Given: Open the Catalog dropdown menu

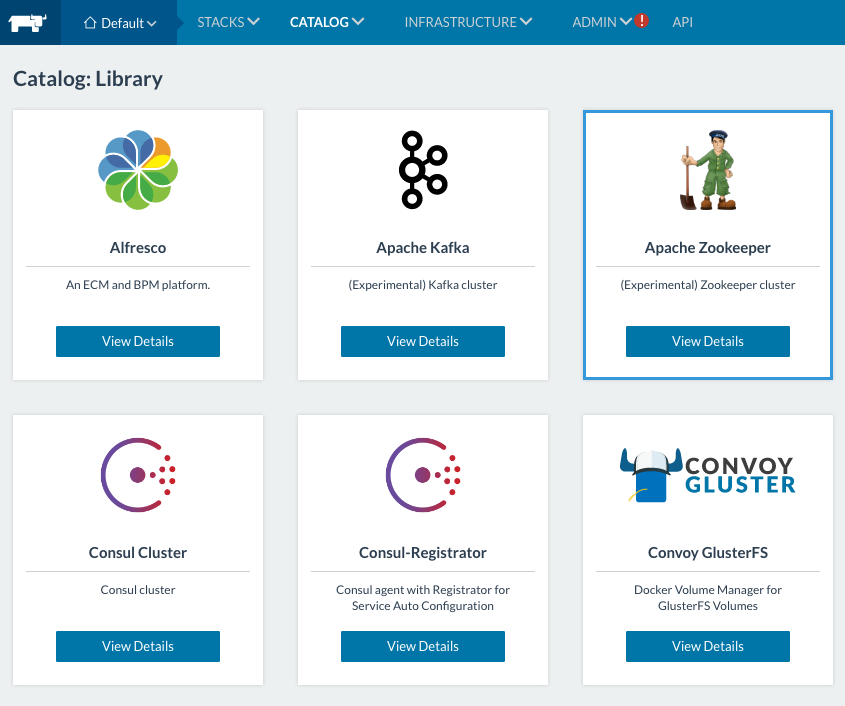Looking at the screenshot, I should [327, 22].
